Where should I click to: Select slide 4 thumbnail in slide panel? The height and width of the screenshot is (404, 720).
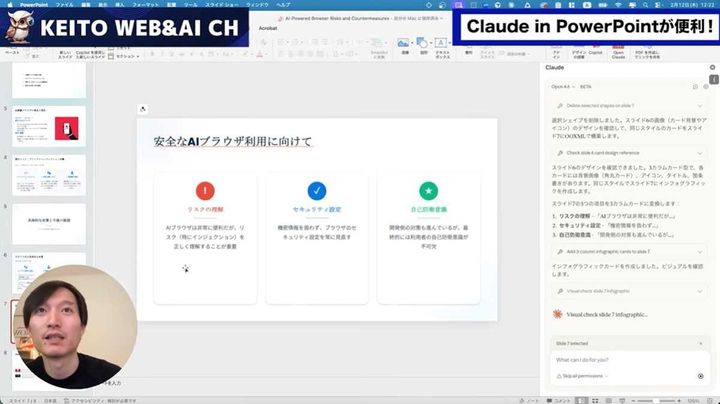point(49,175)
